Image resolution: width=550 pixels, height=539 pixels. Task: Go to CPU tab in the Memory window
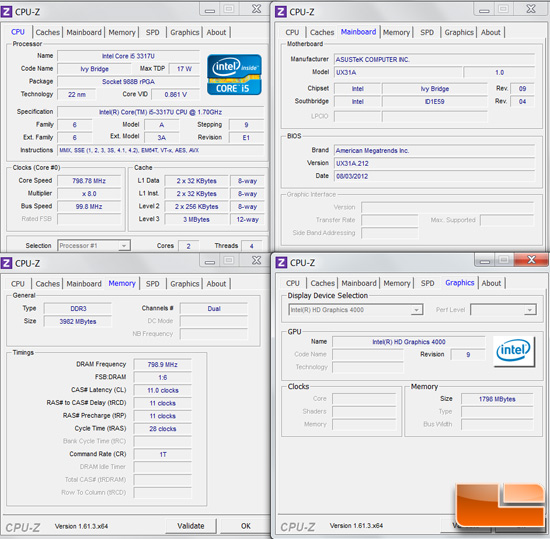(x=18, y=284)
